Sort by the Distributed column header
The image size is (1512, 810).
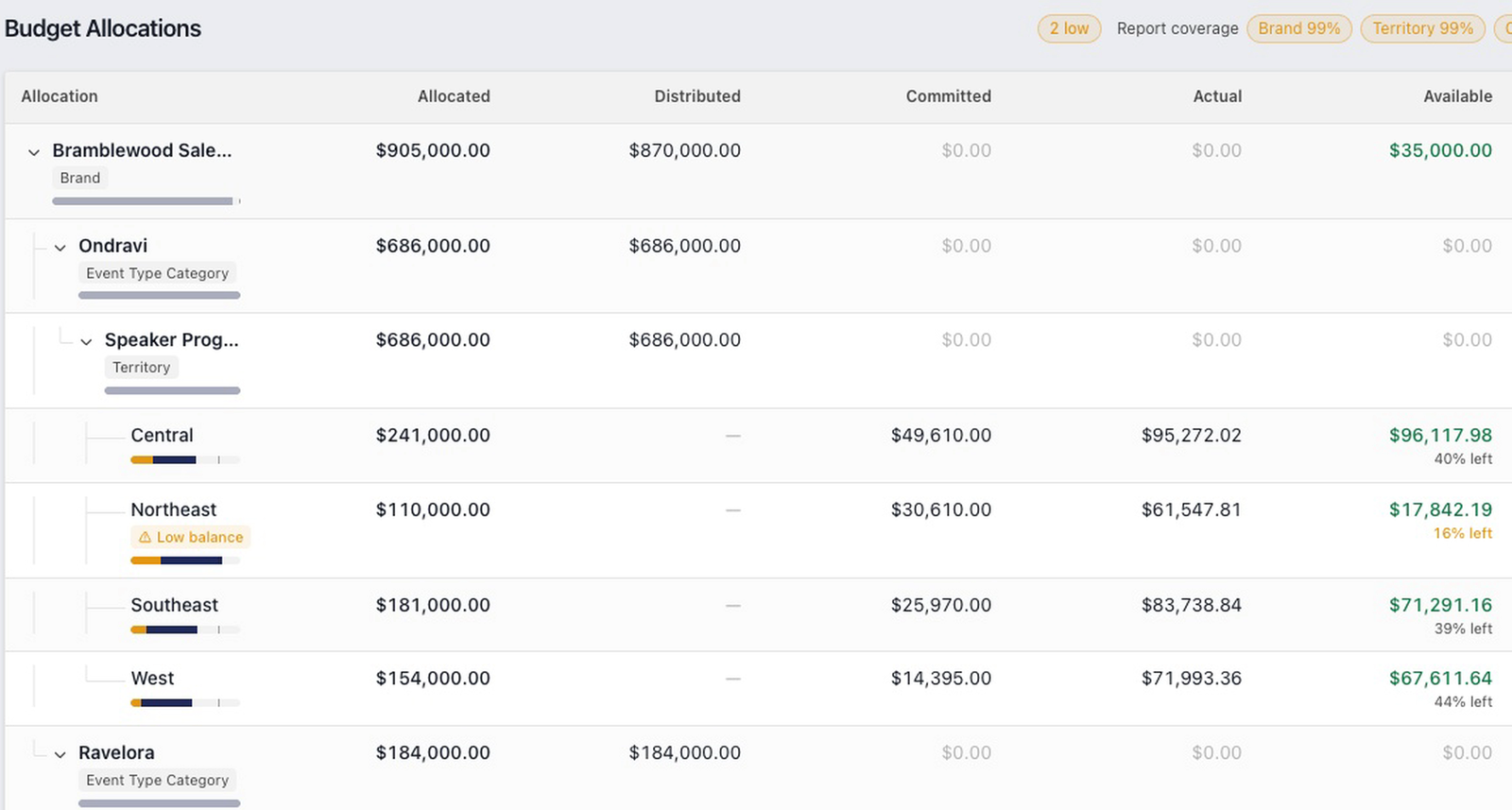[x=697, y=96]
